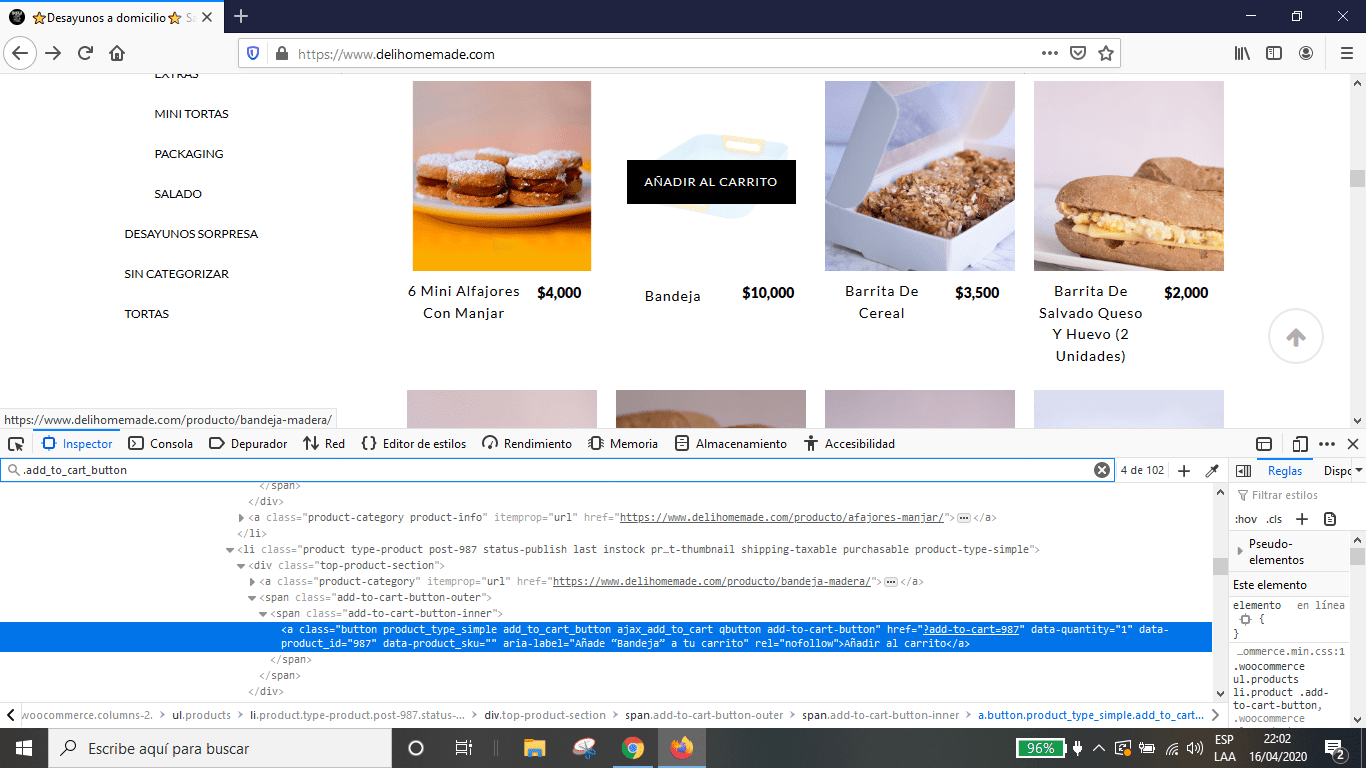Open the Rendimiento tab
The image size is (1366, 768).
point(527,444)
